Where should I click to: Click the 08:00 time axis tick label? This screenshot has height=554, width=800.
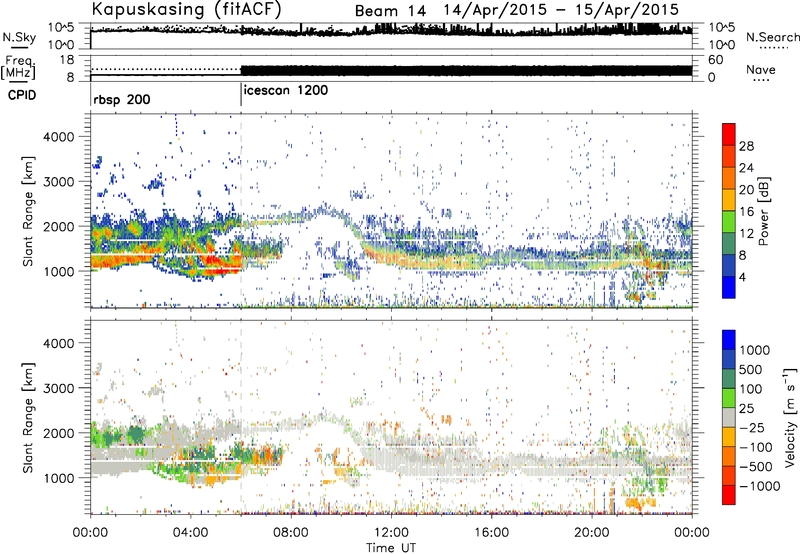pos(291,533)
